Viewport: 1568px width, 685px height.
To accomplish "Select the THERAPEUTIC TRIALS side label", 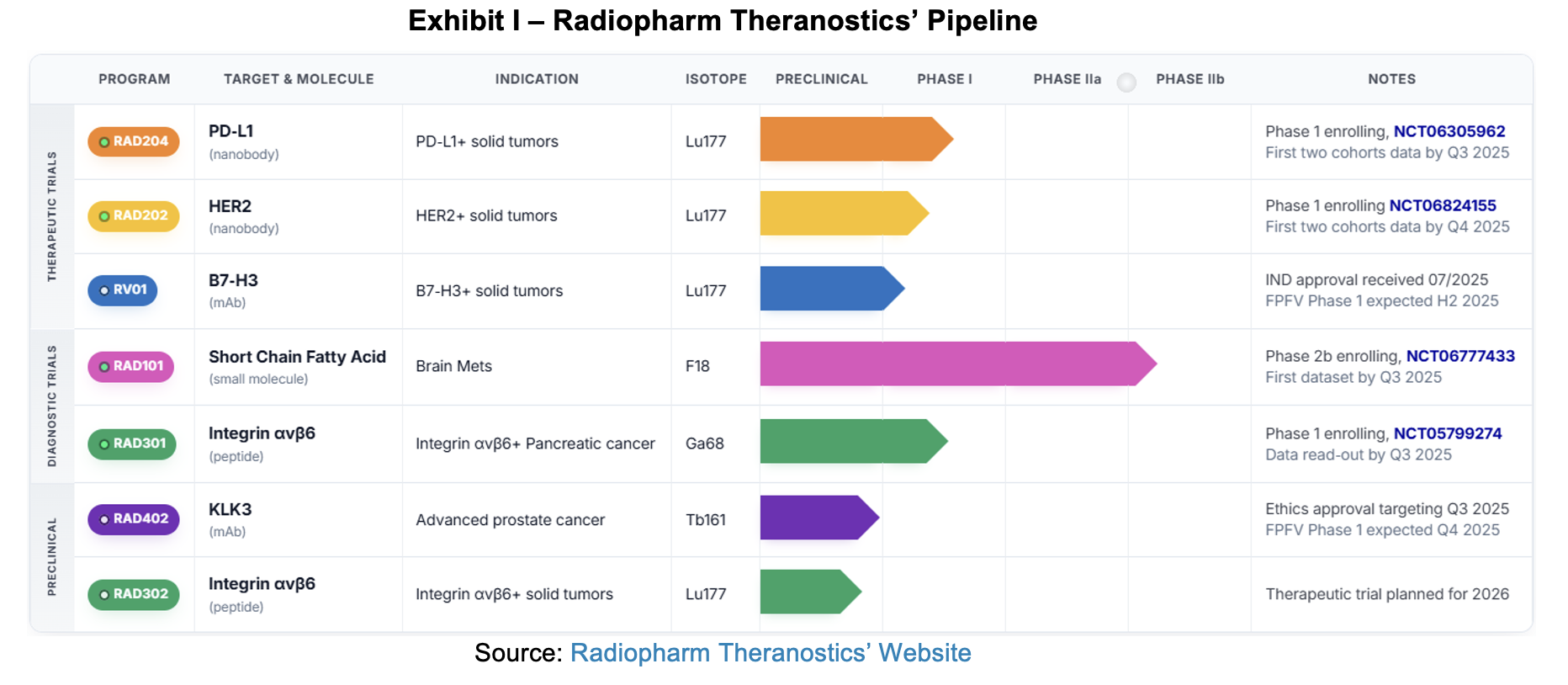I will coord(52,216).
